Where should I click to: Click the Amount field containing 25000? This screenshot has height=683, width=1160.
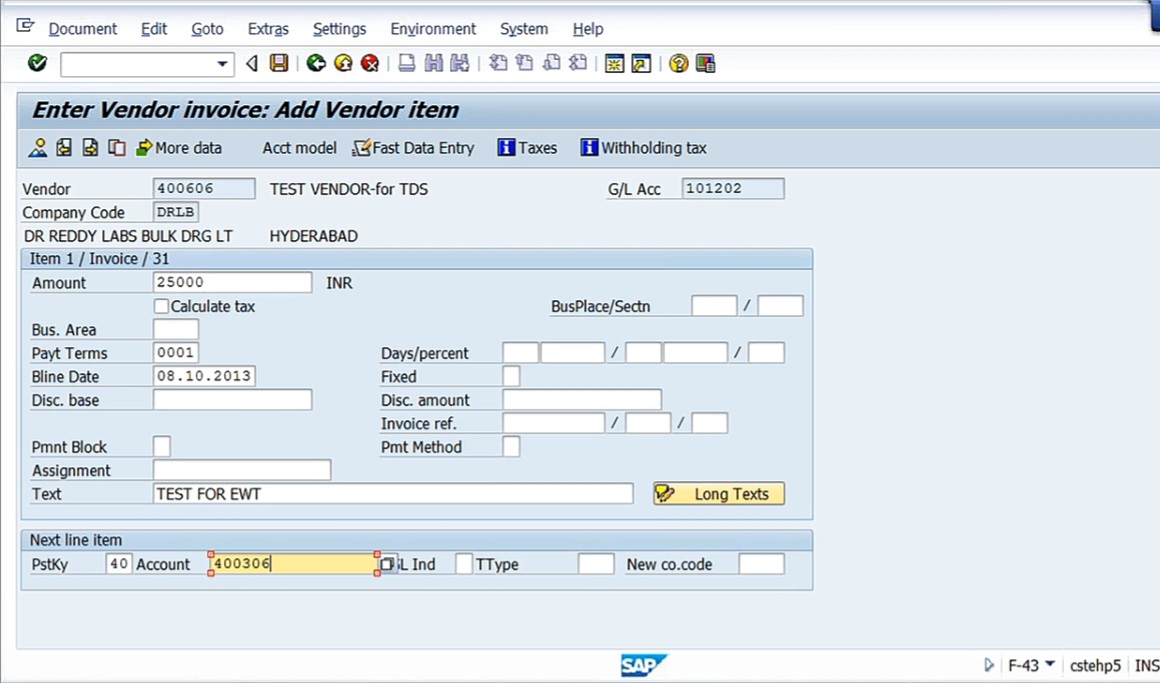(232, 282)
